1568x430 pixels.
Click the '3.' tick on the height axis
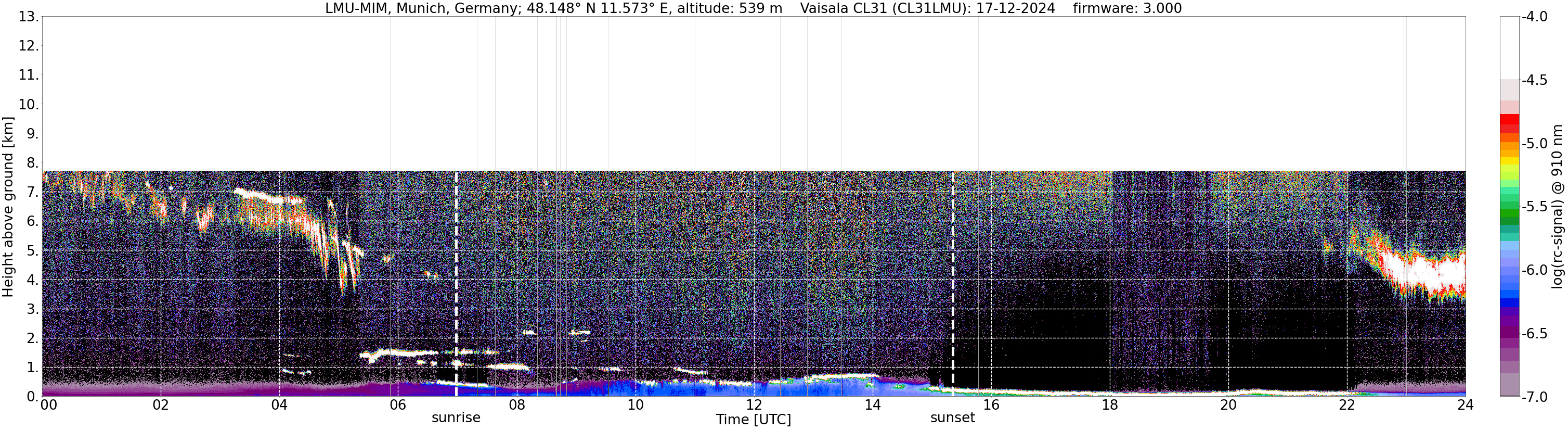click(33, 309)
